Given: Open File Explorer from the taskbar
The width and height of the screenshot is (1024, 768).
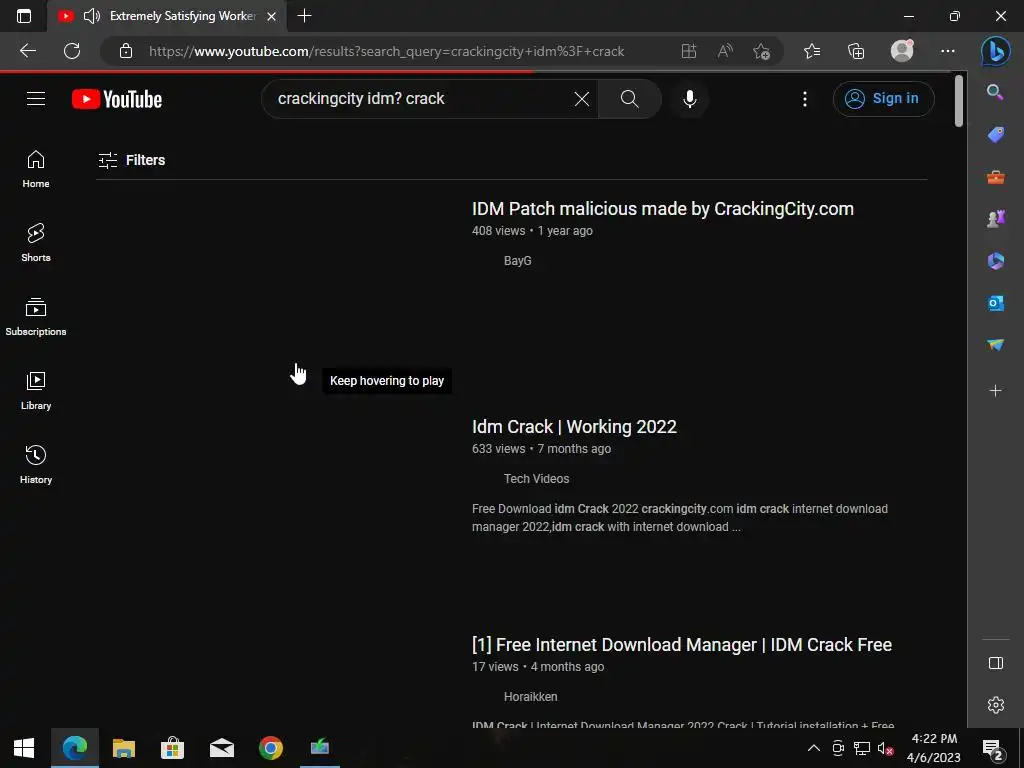Looking at the screenshot, I should pos(123,748).
